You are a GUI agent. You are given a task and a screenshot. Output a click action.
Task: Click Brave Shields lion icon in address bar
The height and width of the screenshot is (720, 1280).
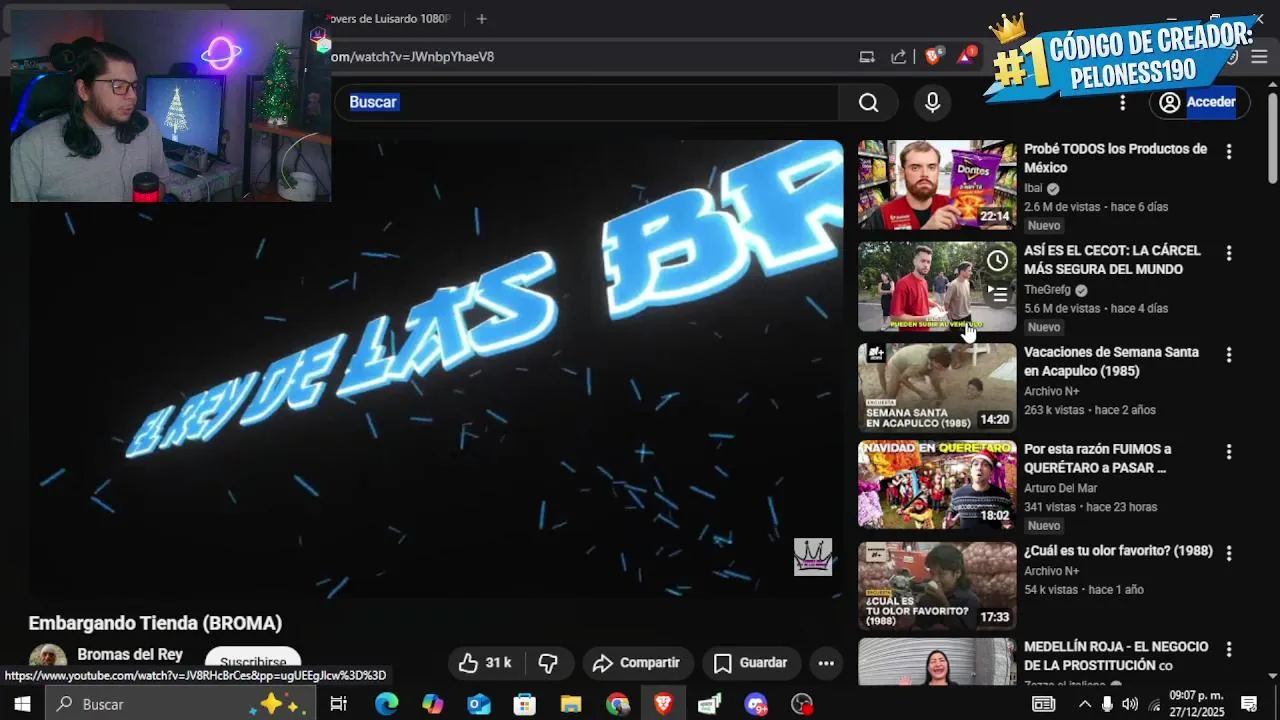tap(933, 57)
